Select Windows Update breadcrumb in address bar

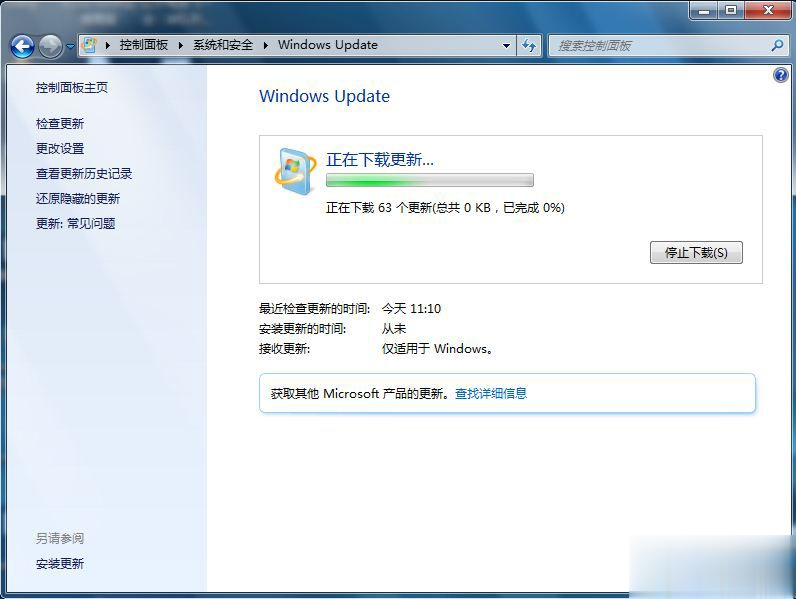click(x=328, y=45)
